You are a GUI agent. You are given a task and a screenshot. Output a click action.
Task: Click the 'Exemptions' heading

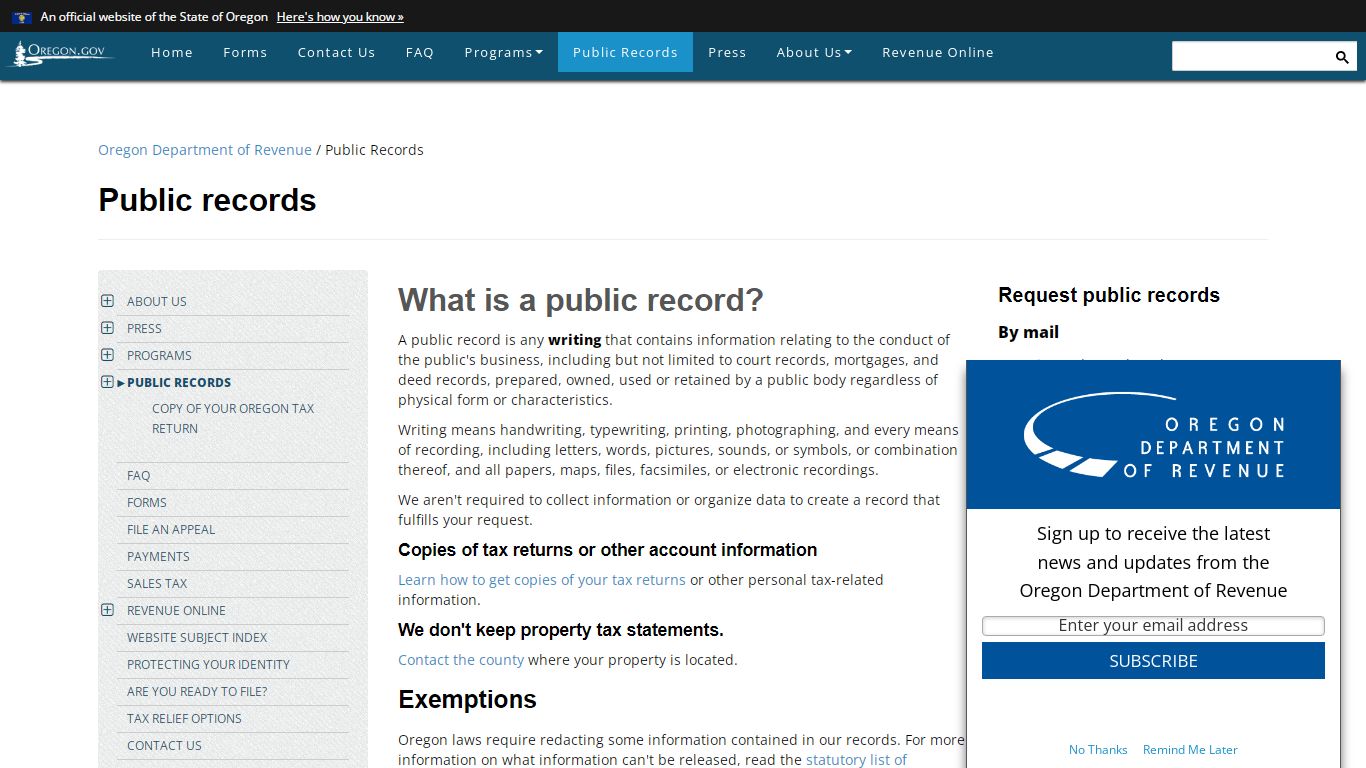(467, 700)
